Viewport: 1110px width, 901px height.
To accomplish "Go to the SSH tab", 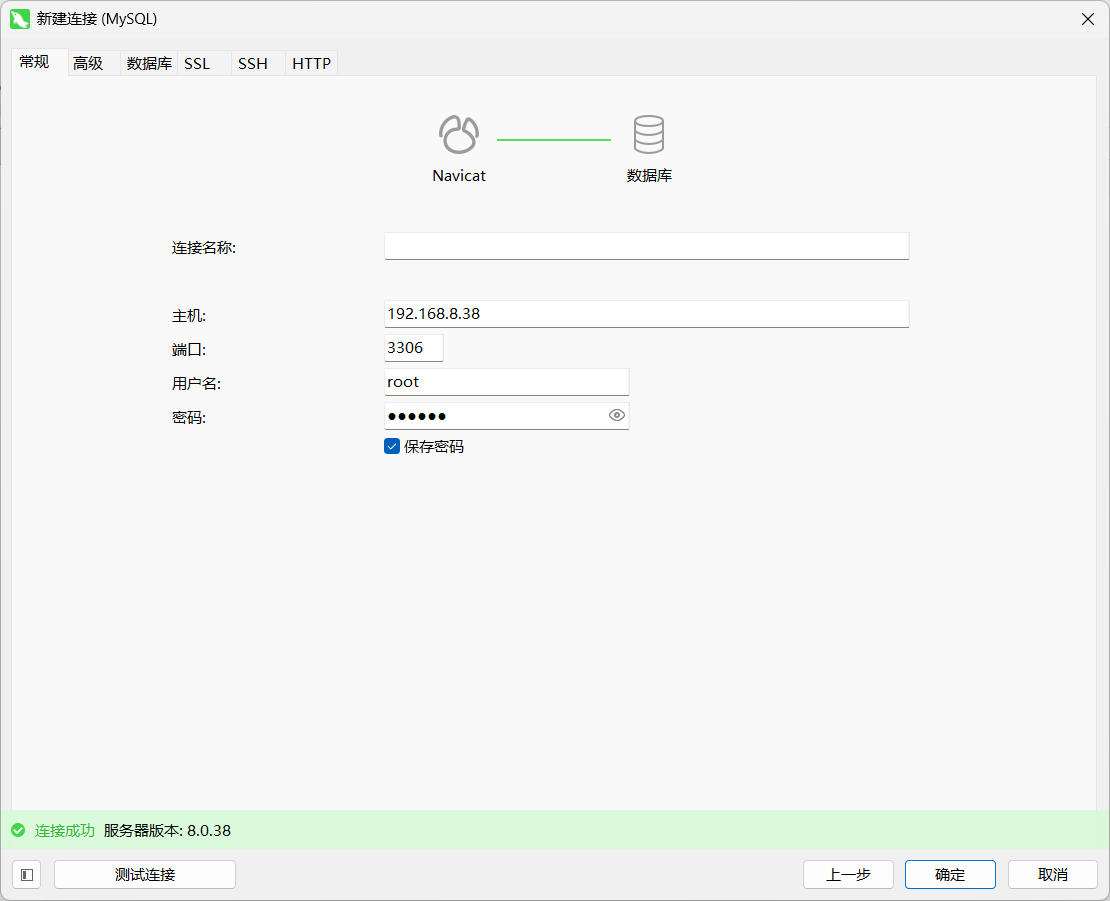I will [253, 63].
